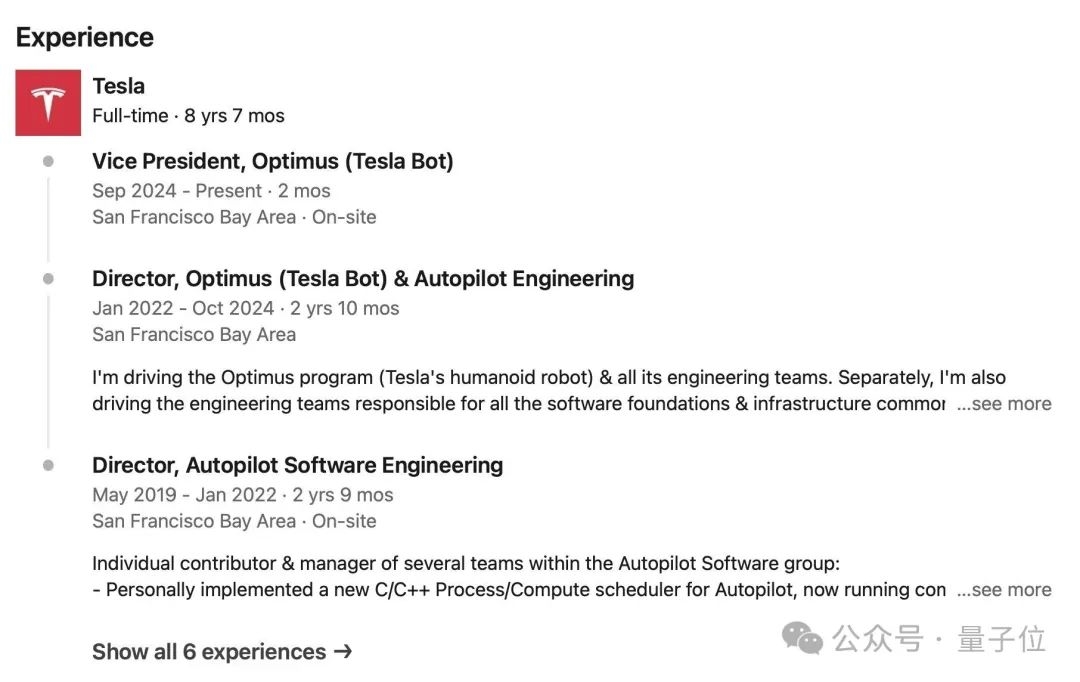The image size is (1080, 682).
Task: Click Full-time 8 yrs 7 mos text
Action: [x=188, y=116]
